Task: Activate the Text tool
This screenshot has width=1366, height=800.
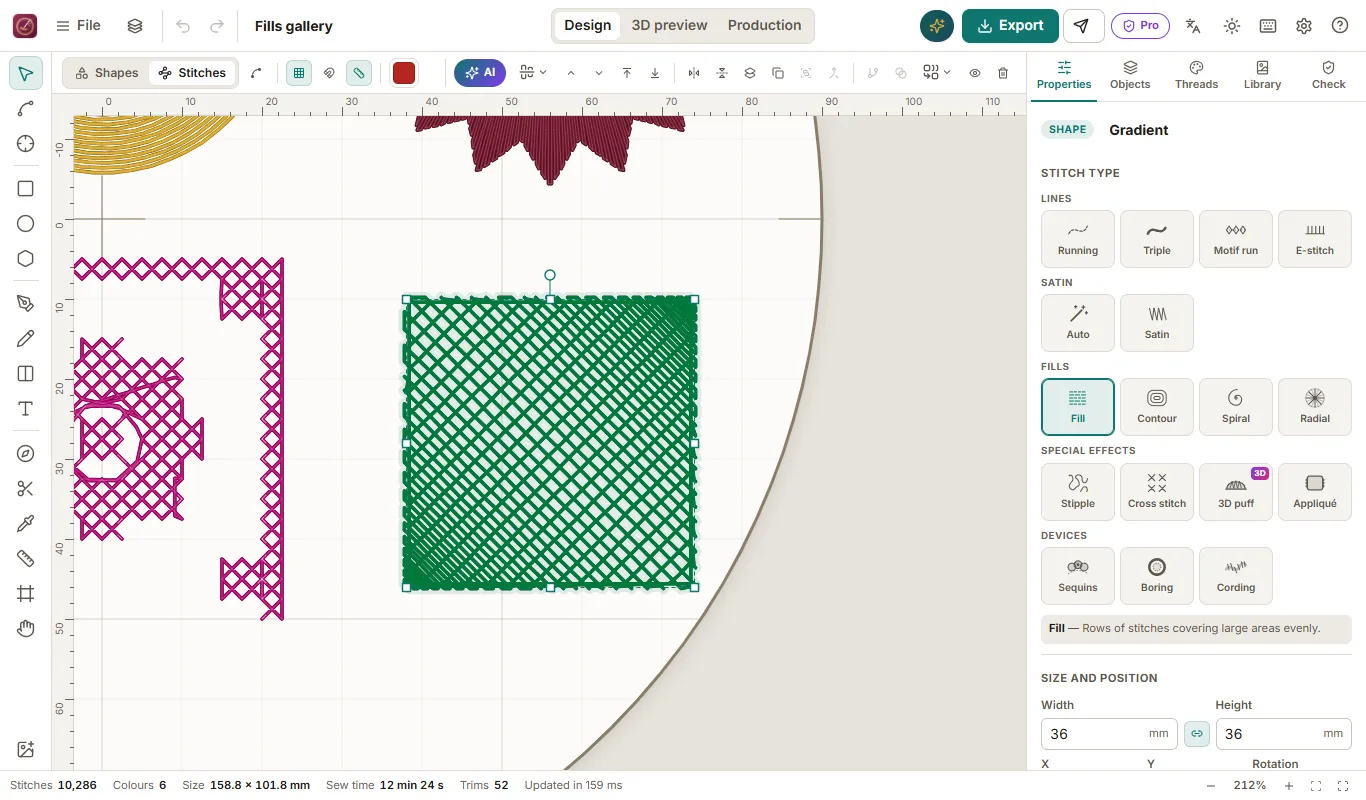Action: coord(26,409)
